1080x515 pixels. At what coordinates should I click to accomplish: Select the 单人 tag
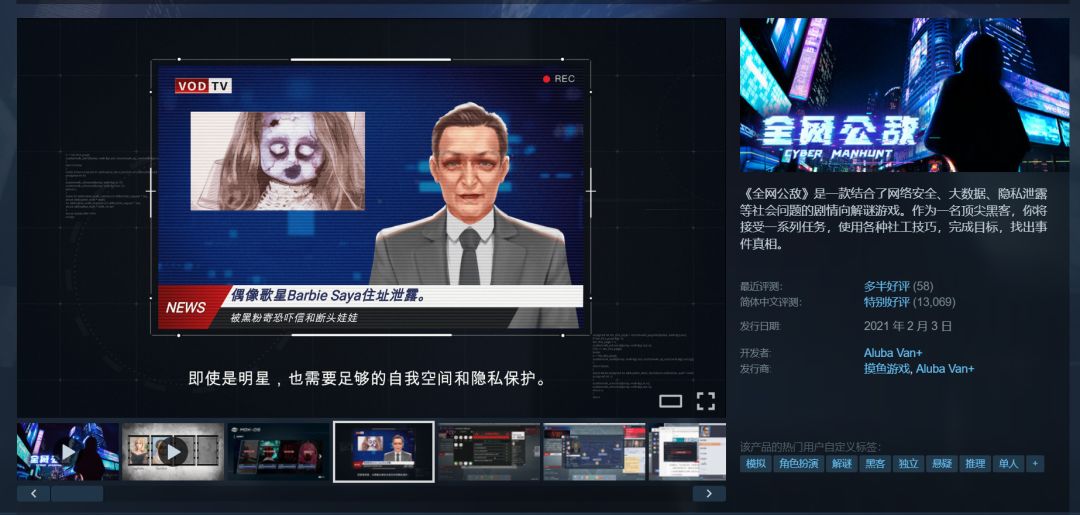1008,464
